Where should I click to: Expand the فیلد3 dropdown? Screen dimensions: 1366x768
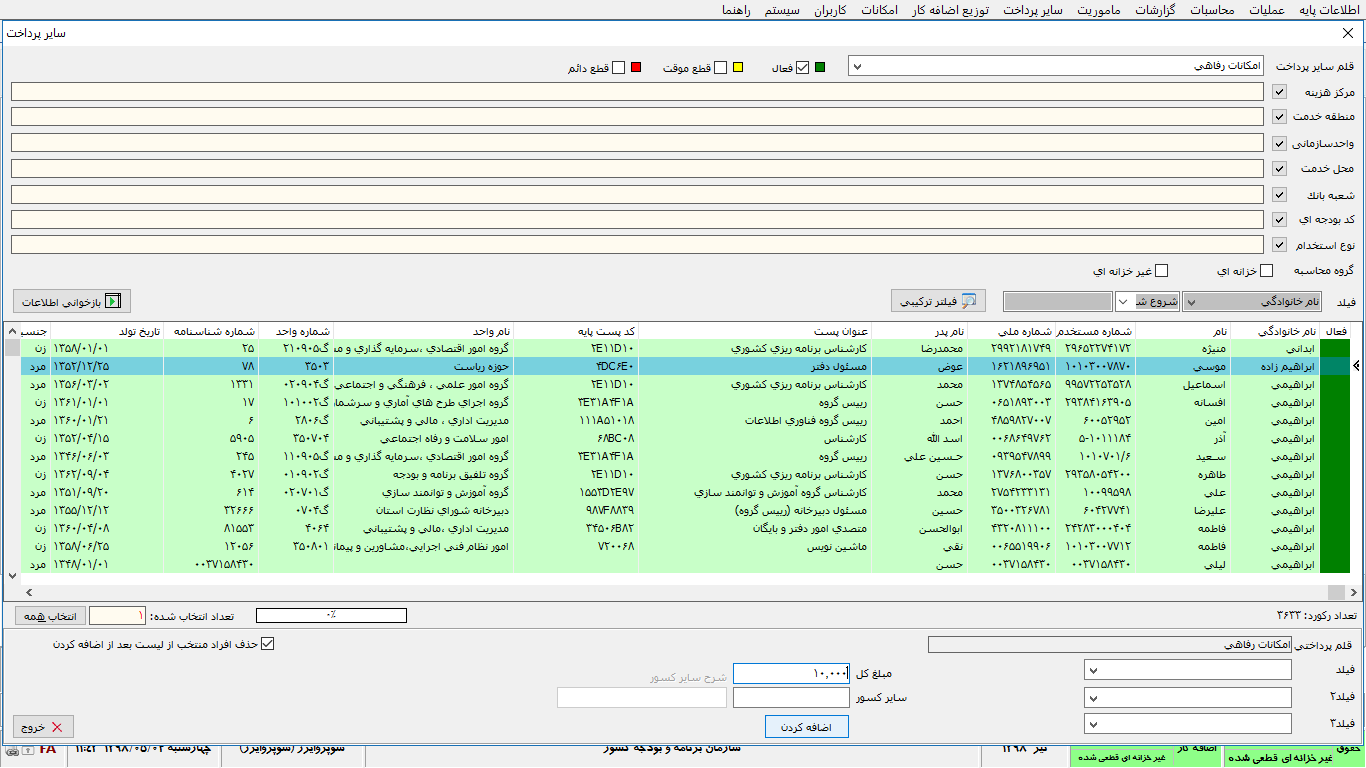coord(1093,723)
